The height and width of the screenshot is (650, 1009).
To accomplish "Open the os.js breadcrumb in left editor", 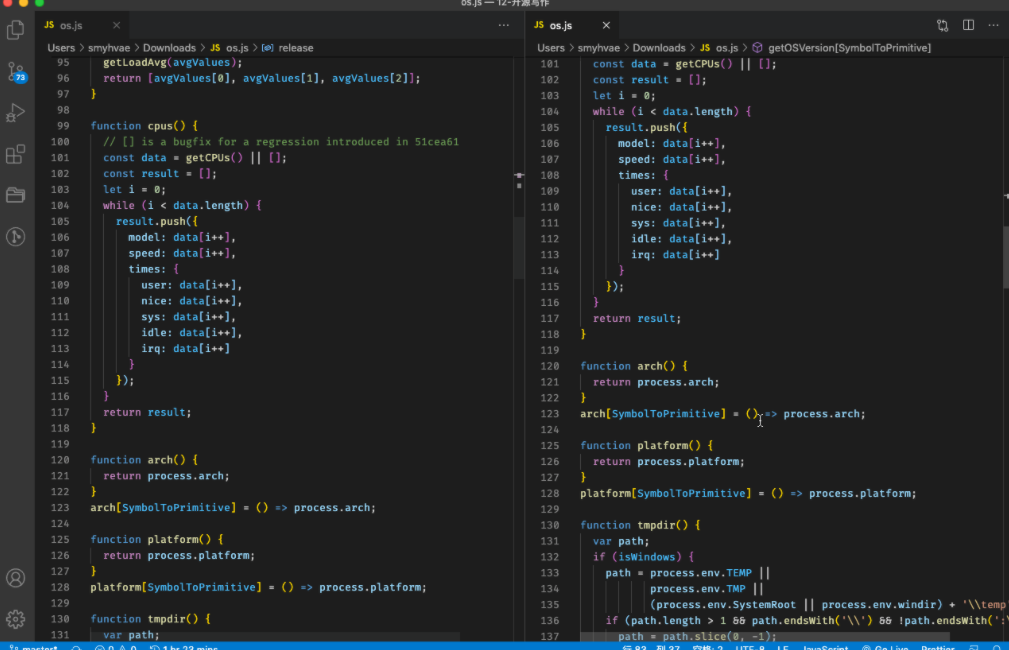I will coord(230,48).
